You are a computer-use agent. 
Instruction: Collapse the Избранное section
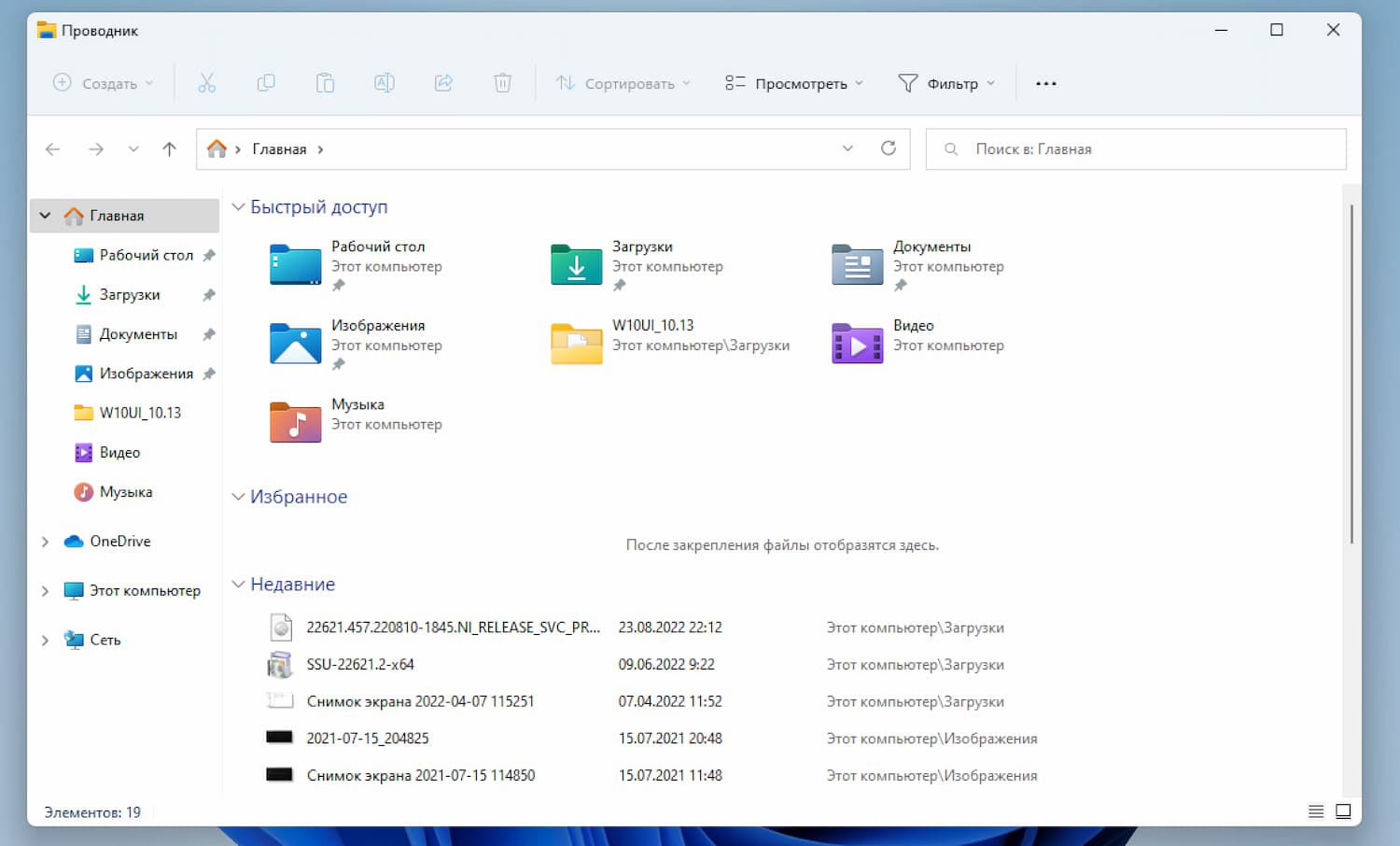point(238,497)
